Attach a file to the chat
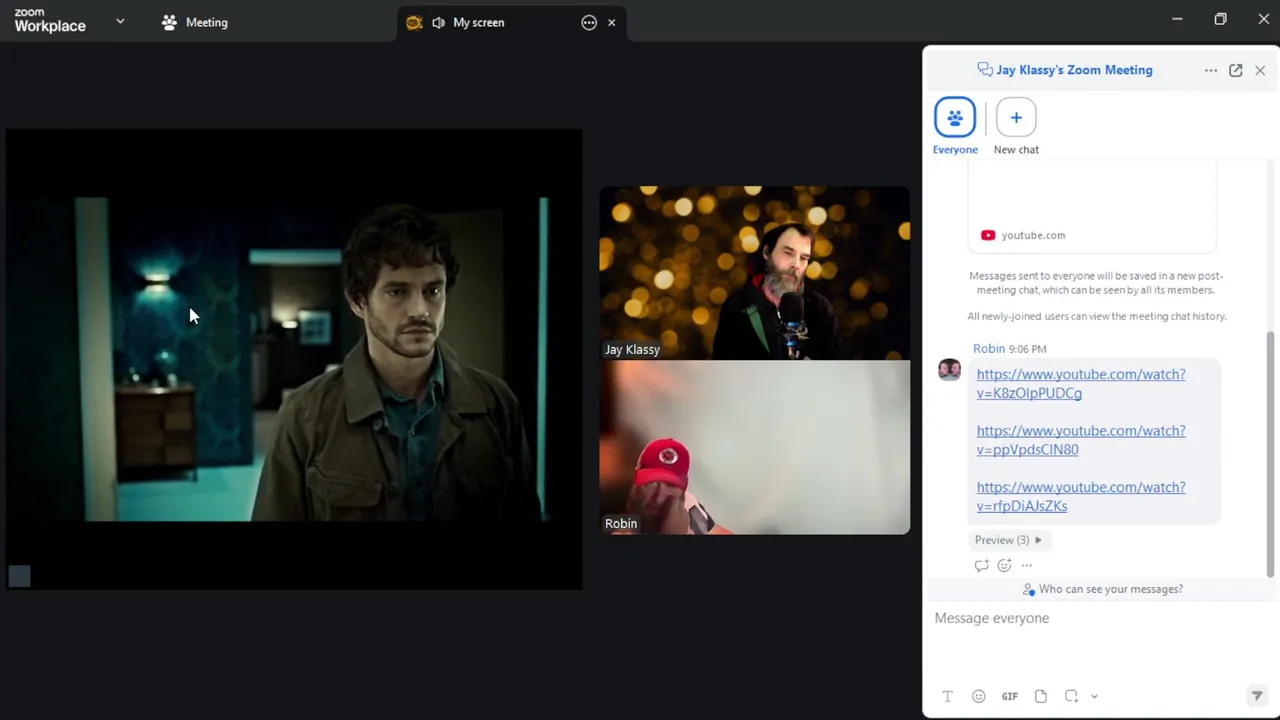Image resolution: width=1280 pixels, height=720 pixels. click(x=1041, y=696)
